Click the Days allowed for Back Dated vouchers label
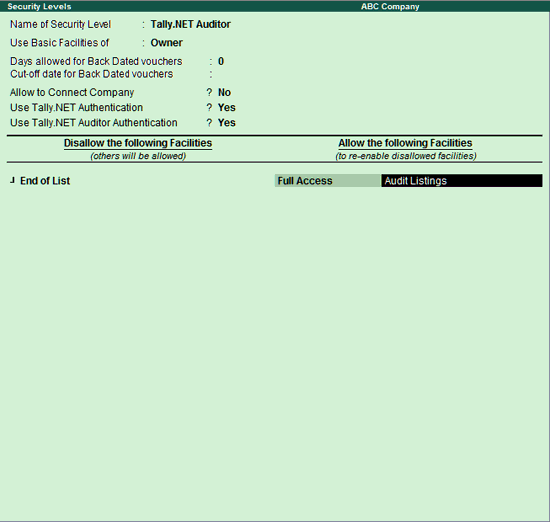The height and width of the screenshot is (522, 550). (x=96, y=61)
